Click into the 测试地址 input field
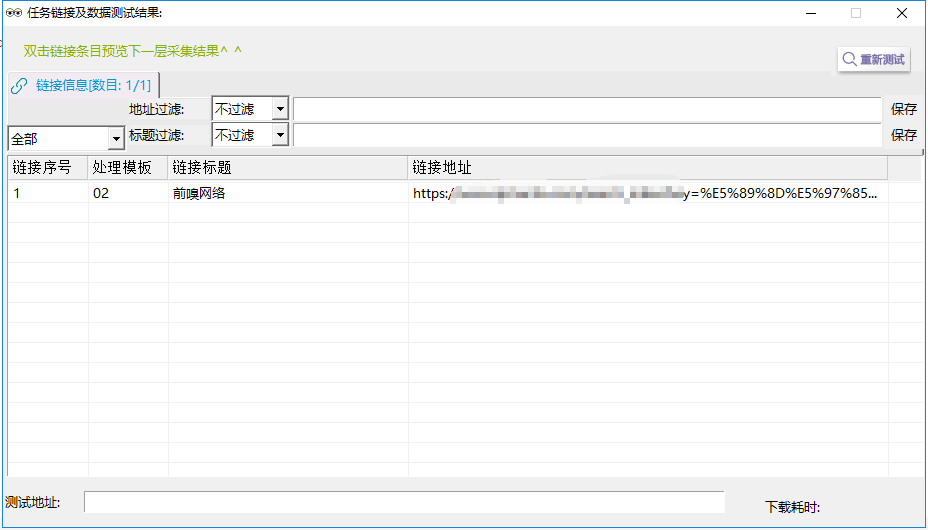Image resolution: width=928 pixels, height=530 pixels. click(x=403, y=502)
